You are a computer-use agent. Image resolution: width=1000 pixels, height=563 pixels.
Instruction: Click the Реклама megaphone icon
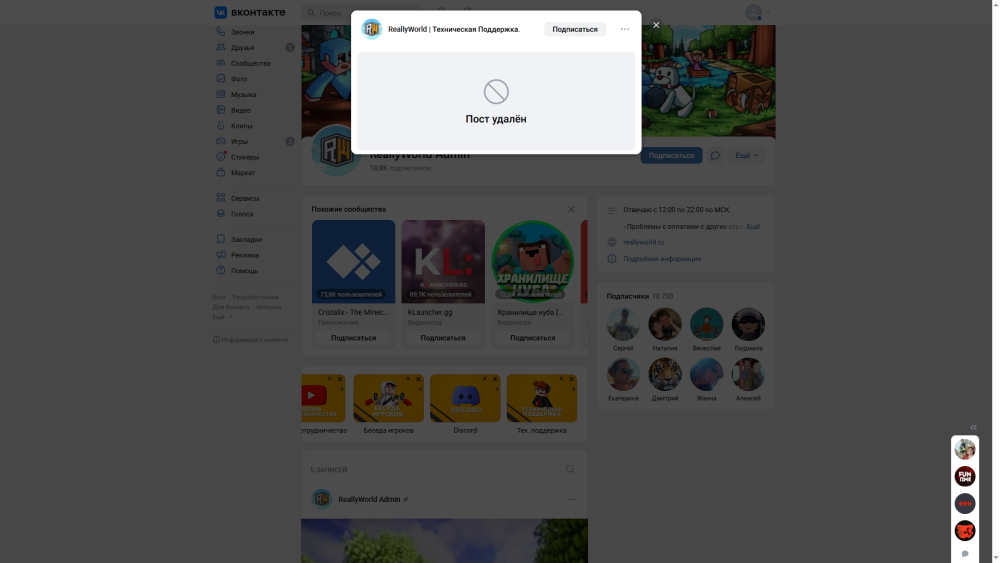(221, 255)
